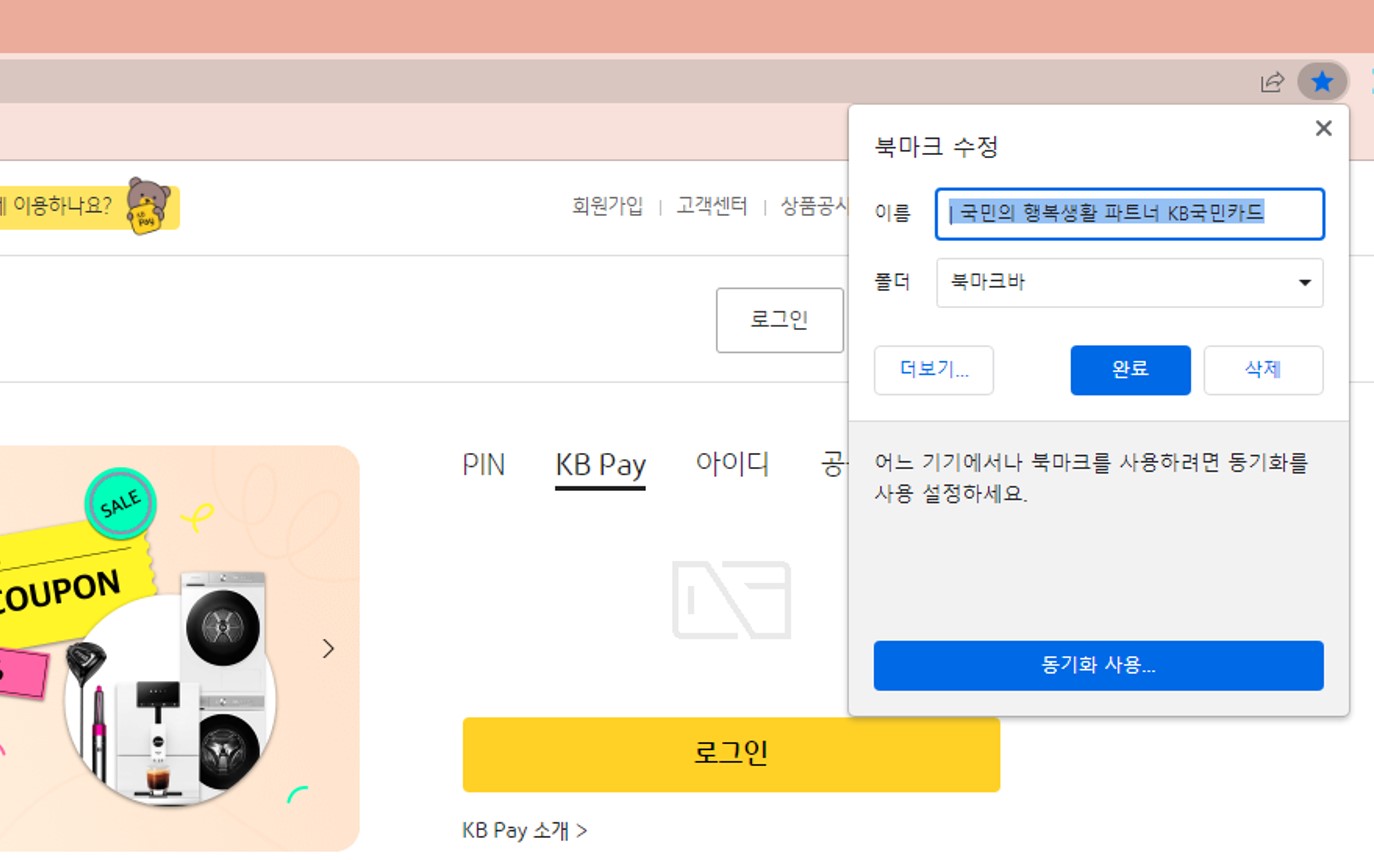The height and width of the screenshot is (860, 1374).
Task: Click the share page icon
Action: pyautogui.click(x=1272, y=82)
